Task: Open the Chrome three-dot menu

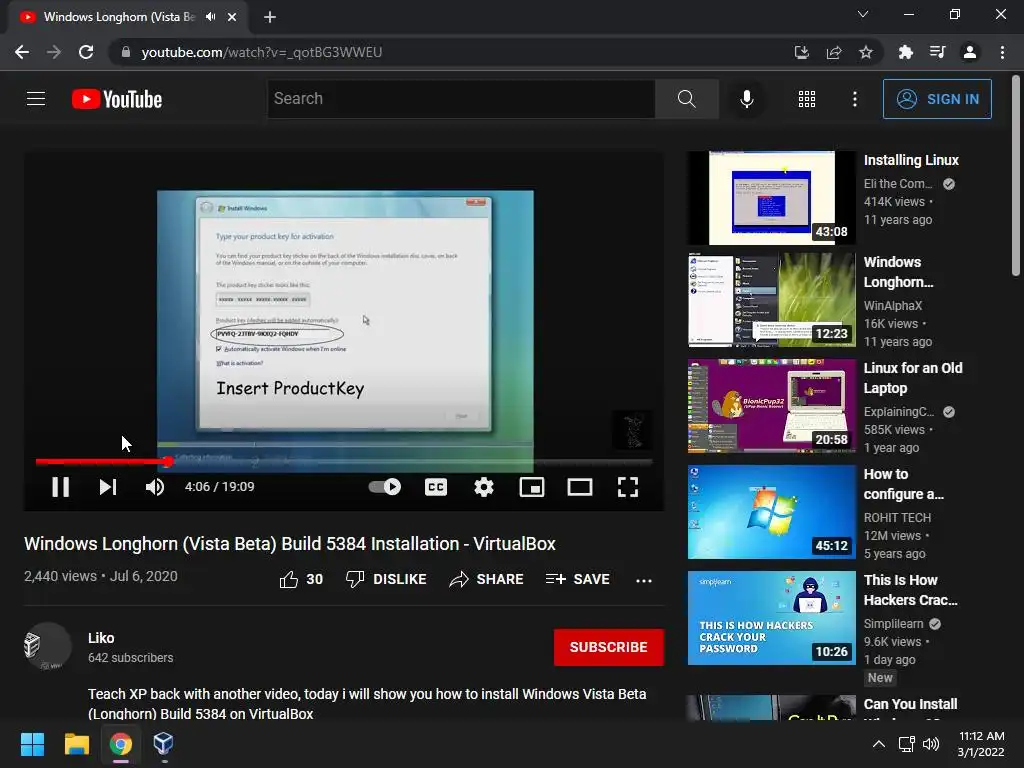Action: click(x=1002, y=52)
